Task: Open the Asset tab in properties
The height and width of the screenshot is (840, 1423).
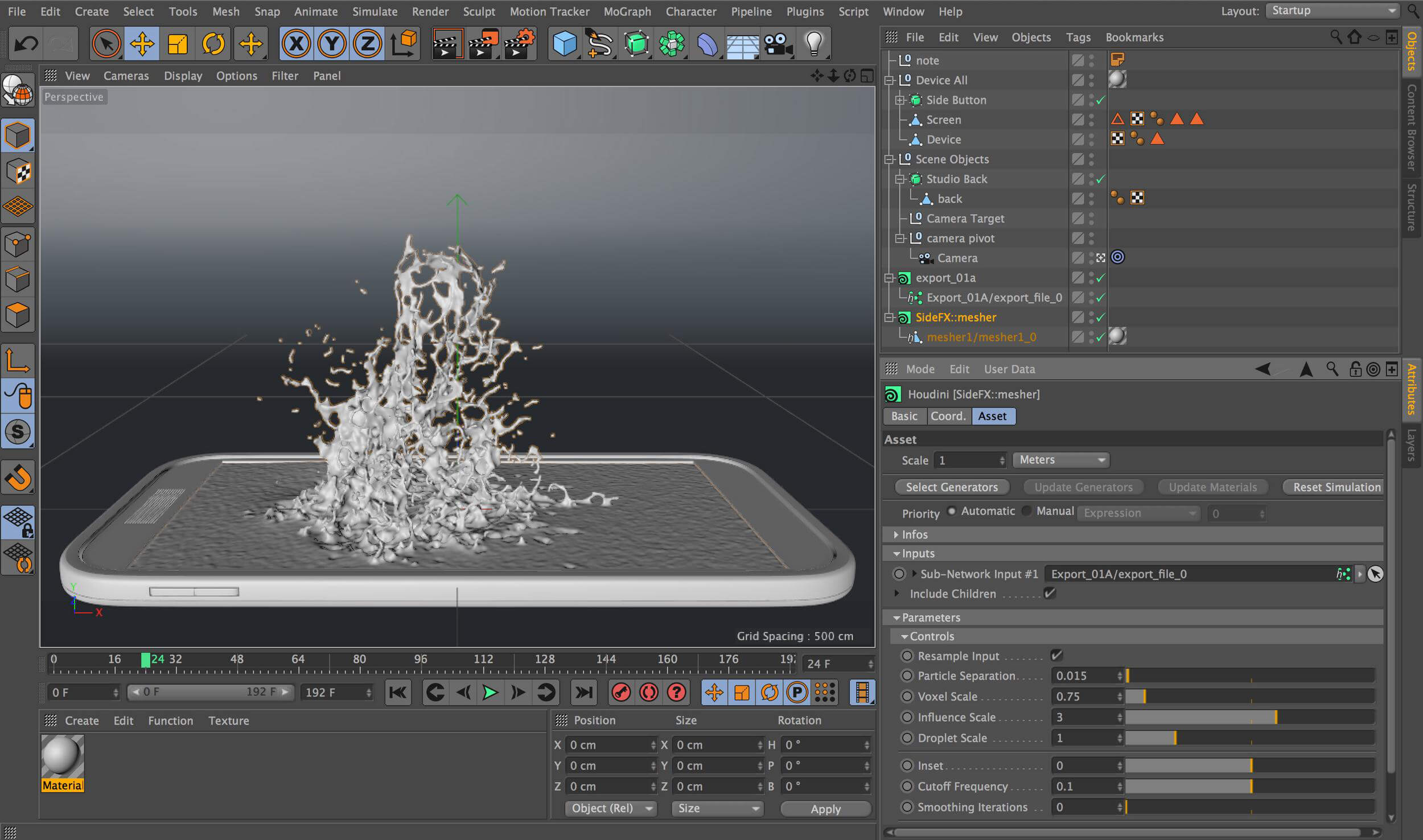Action: [x=994, y=415]
